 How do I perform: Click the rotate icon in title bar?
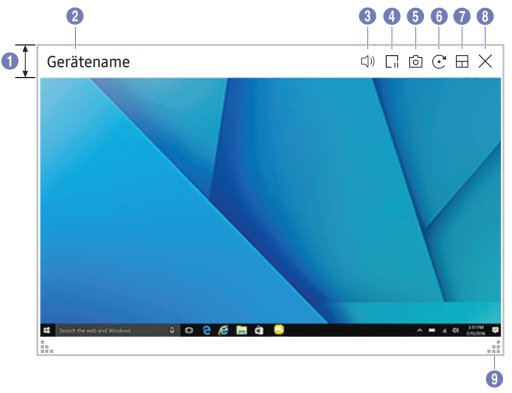(x=439, y=62)
